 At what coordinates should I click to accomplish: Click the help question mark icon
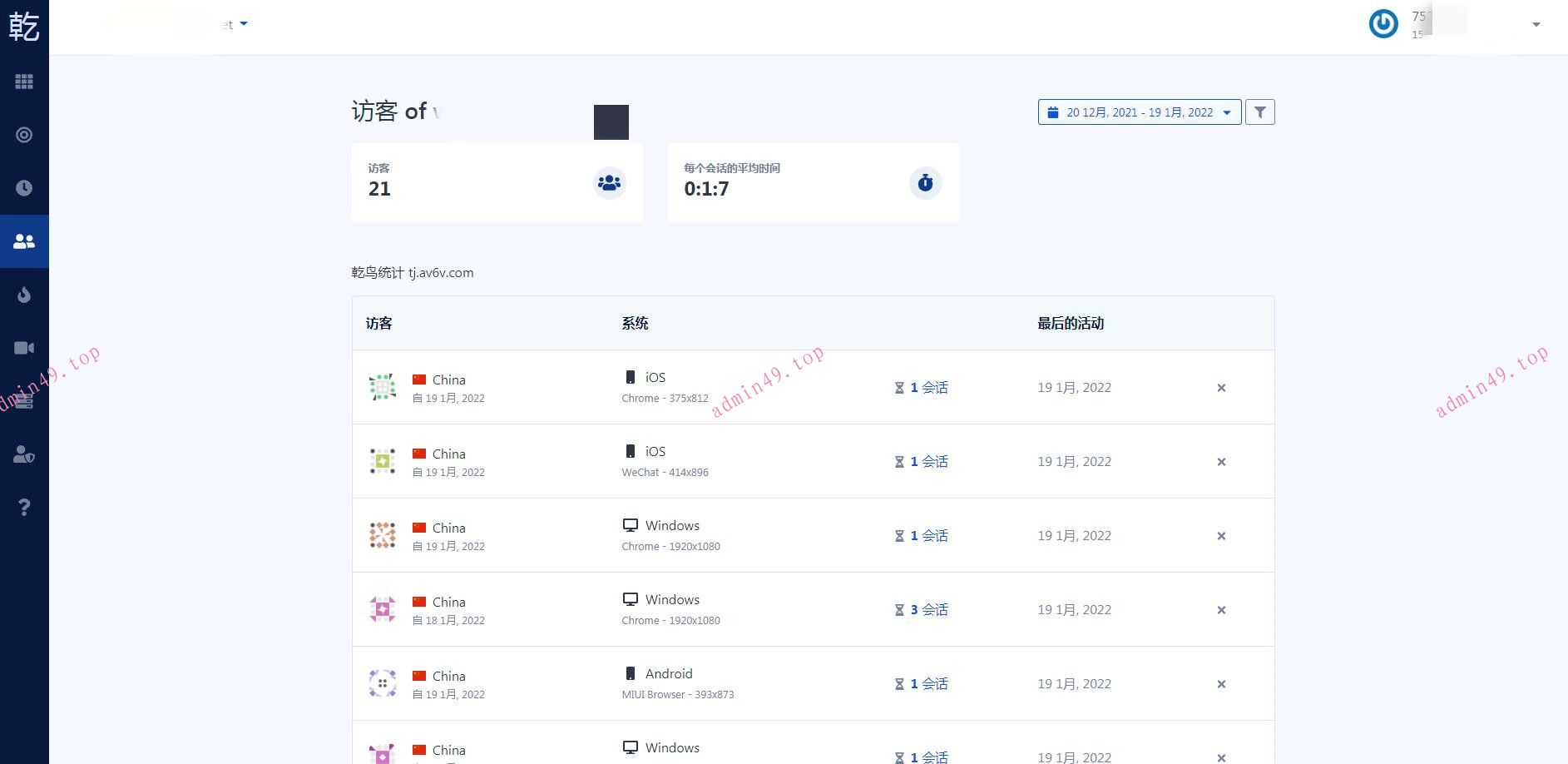(x=24, y=508)
